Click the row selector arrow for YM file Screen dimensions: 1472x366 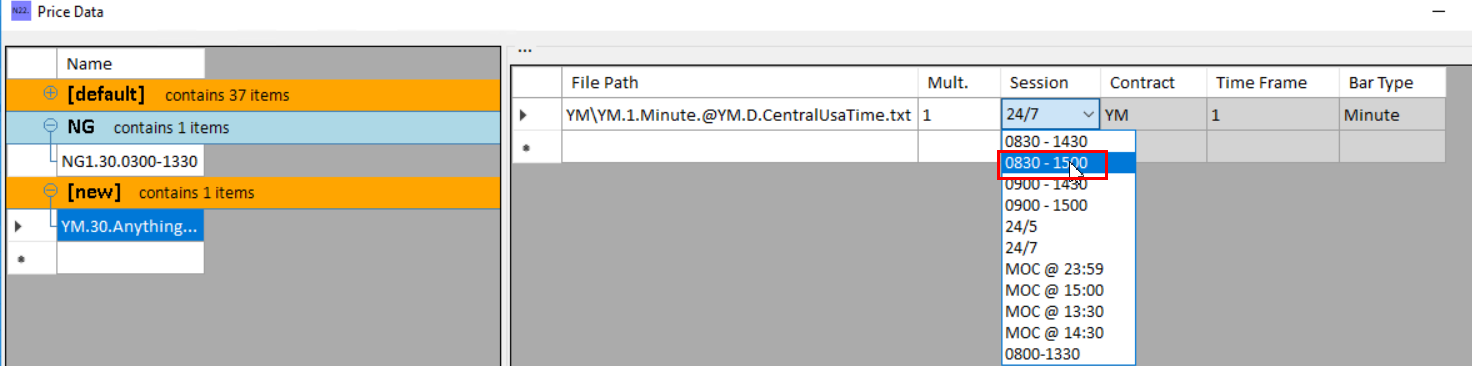tap(524, 115)
